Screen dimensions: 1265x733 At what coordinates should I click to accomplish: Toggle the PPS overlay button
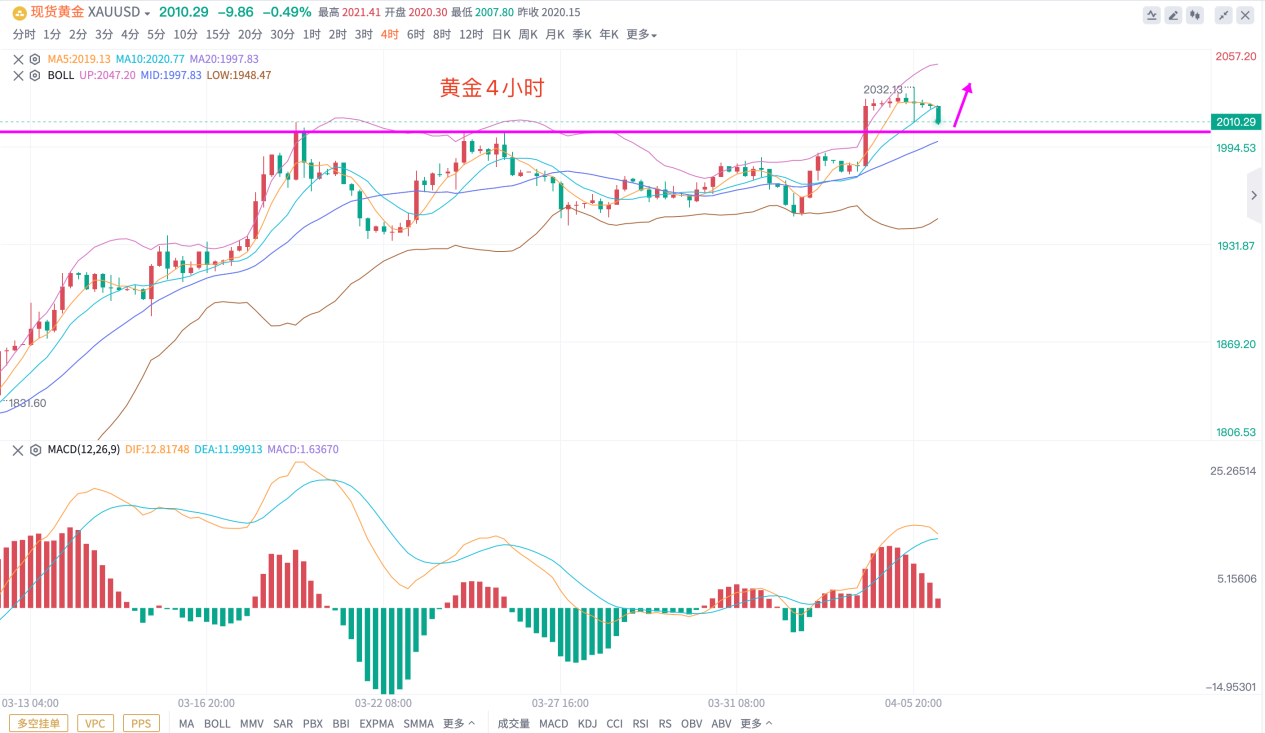click(x=141, y=723)
